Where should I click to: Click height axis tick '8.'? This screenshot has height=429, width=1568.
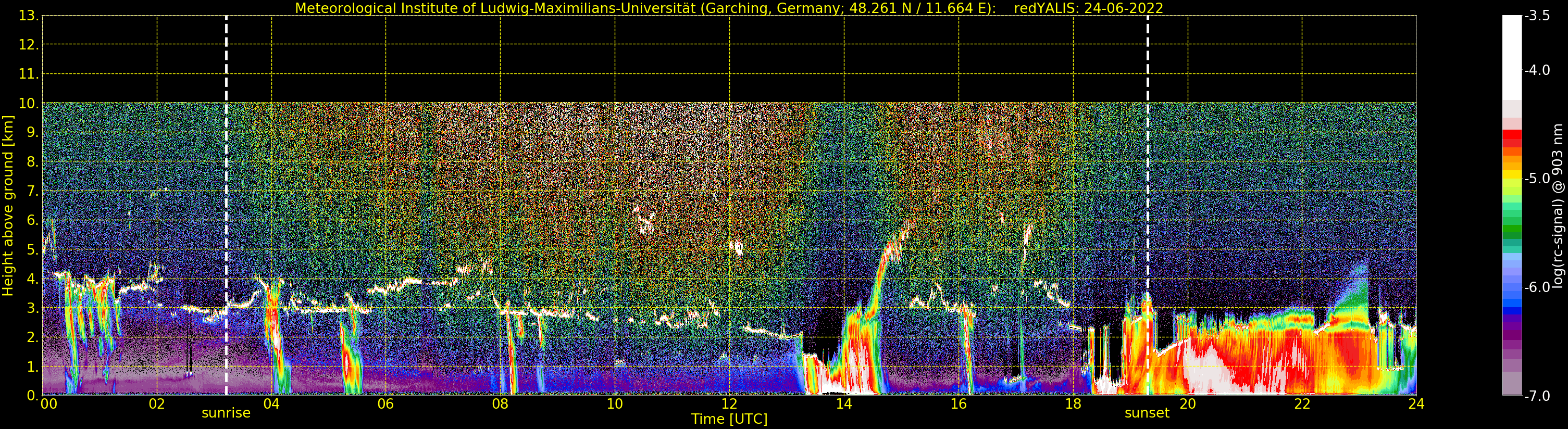coord(32,162)
